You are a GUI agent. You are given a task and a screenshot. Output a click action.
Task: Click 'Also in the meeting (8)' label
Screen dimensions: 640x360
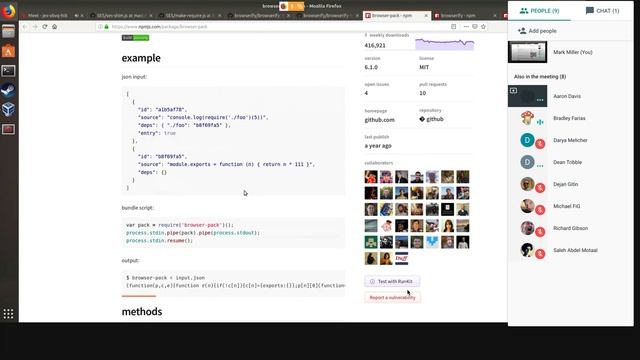tap(540, 77)
